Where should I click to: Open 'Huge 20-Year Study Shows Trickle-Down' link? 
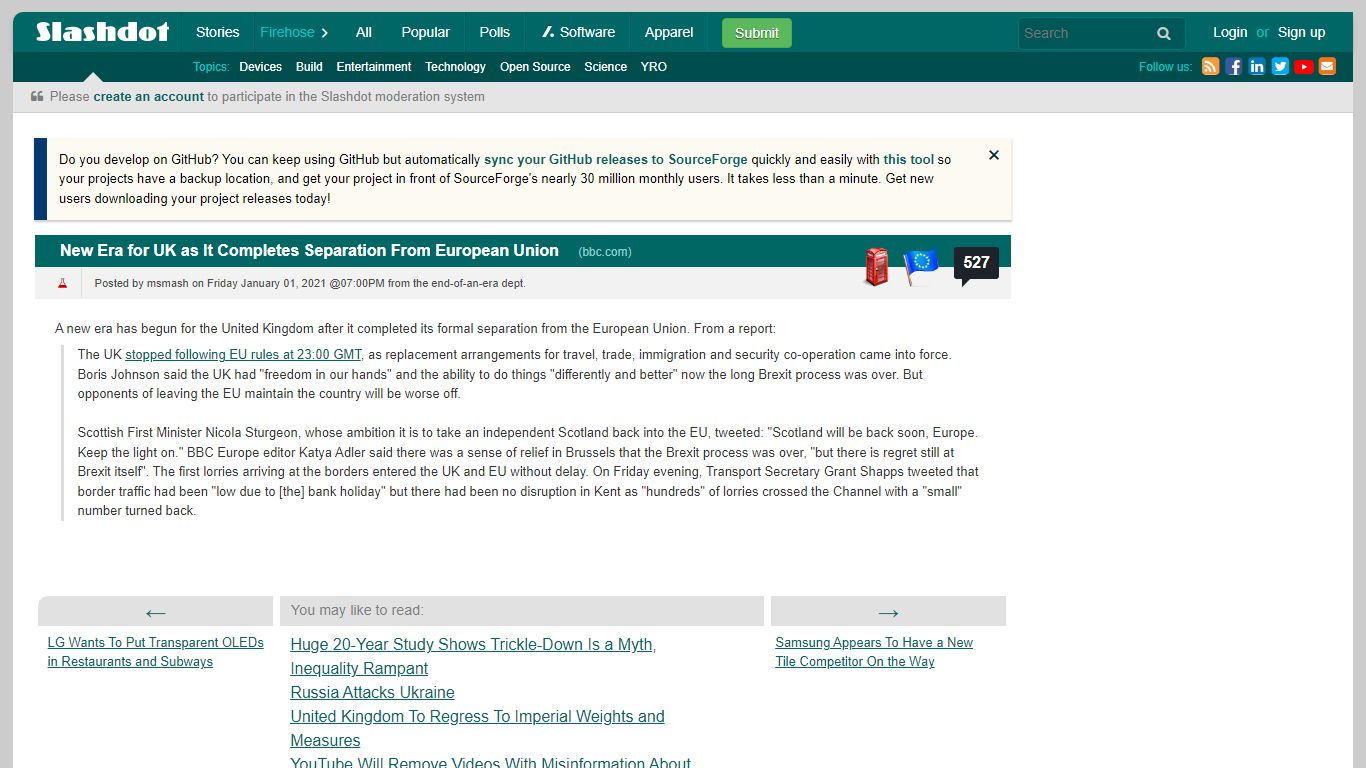(473, 656)
